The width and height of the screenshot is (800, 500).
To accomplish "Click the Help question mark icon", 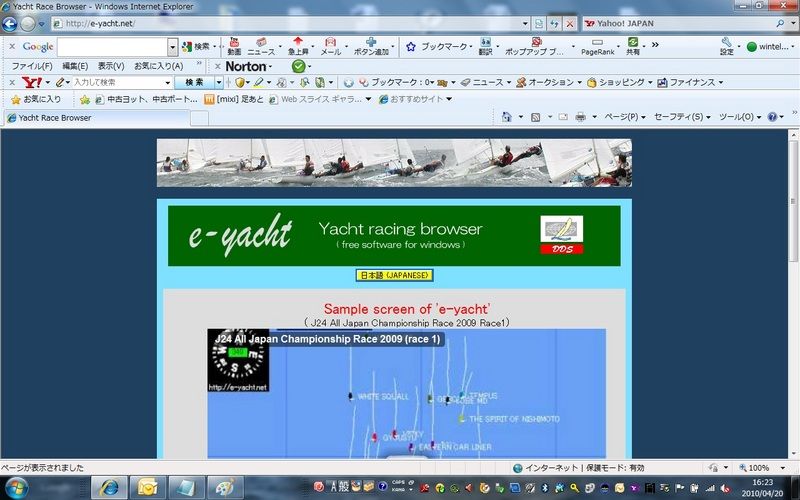I will [772, 117].
